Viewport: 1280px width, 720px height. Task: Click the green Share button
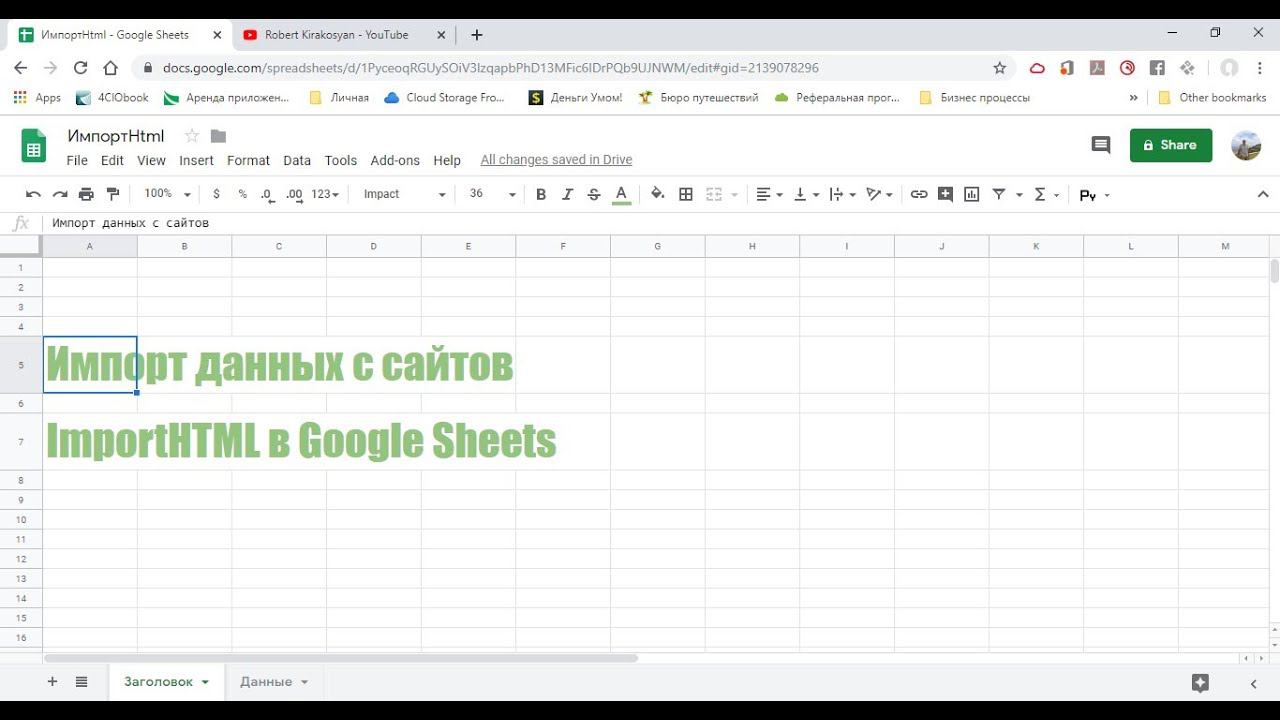[1171, 145]
